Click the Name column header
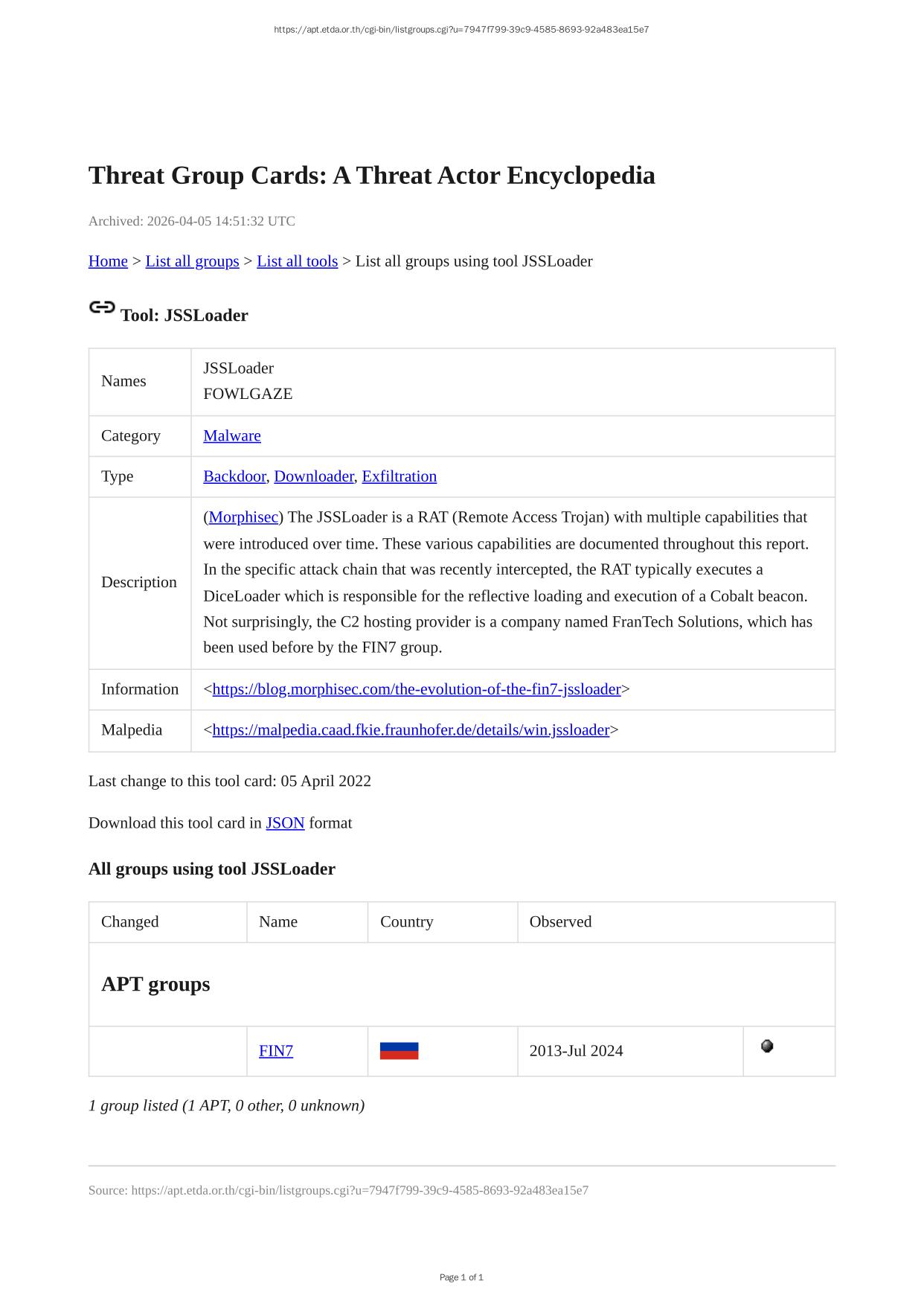 tap(278, 922)
